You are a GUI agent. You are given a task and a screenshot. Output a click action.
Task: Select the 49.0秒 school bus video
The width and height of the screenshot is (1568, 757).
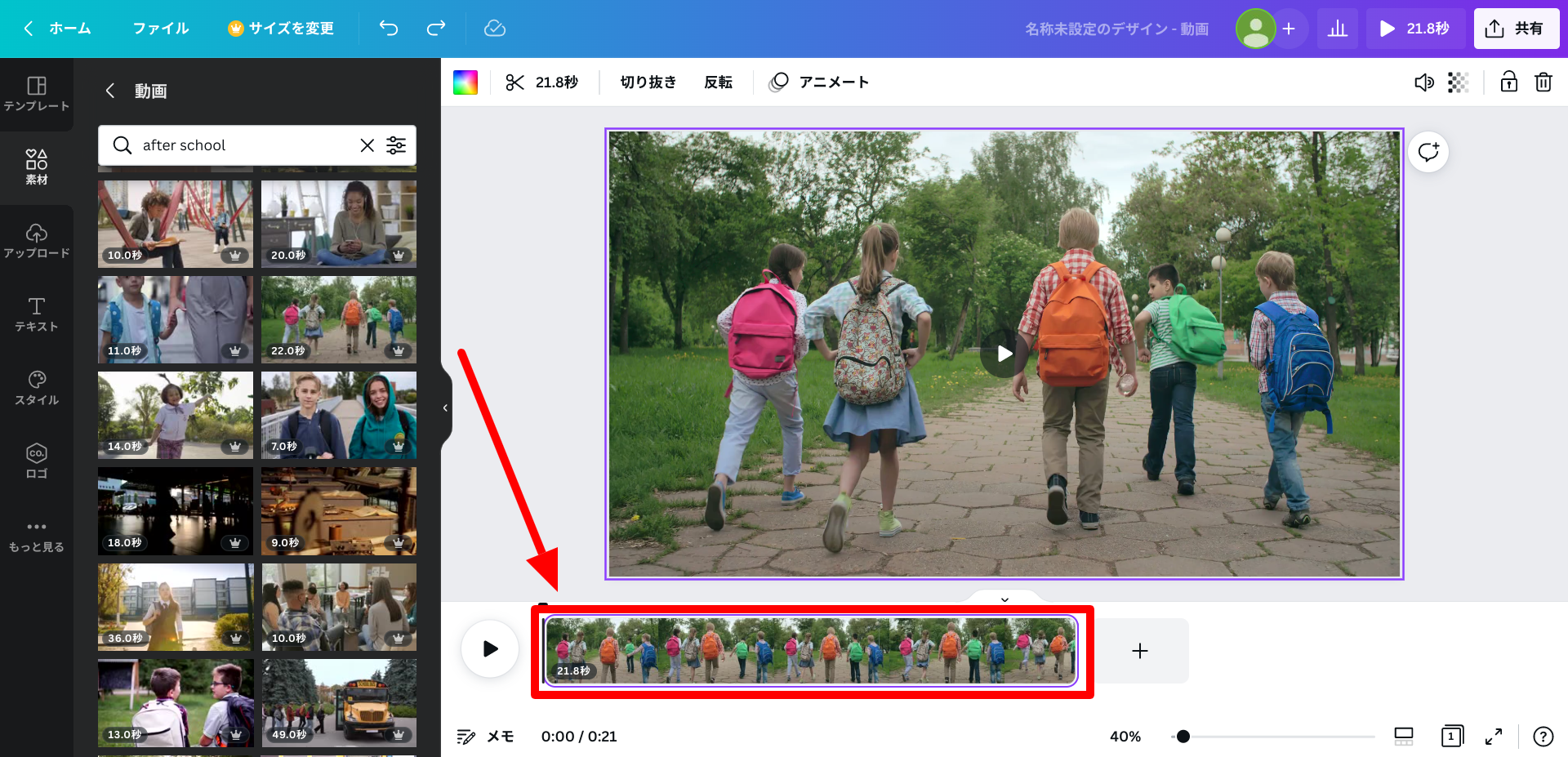[x=339, y=703]
